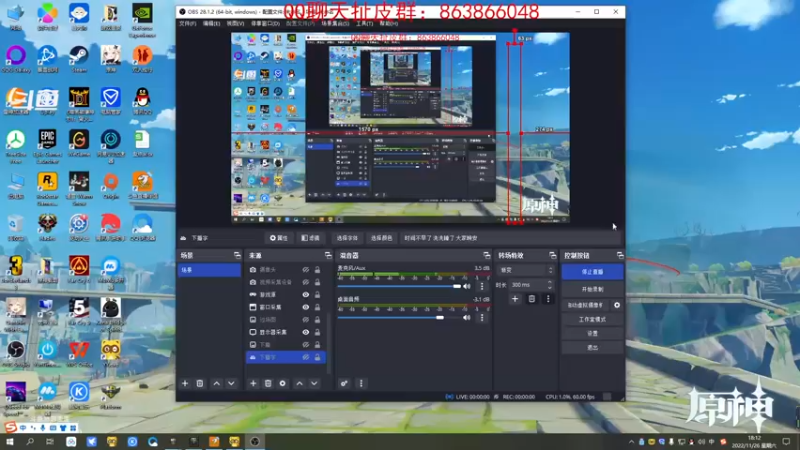Move scene down in Scenes panel
Screen dimensions: 800x450
(231, 383)
